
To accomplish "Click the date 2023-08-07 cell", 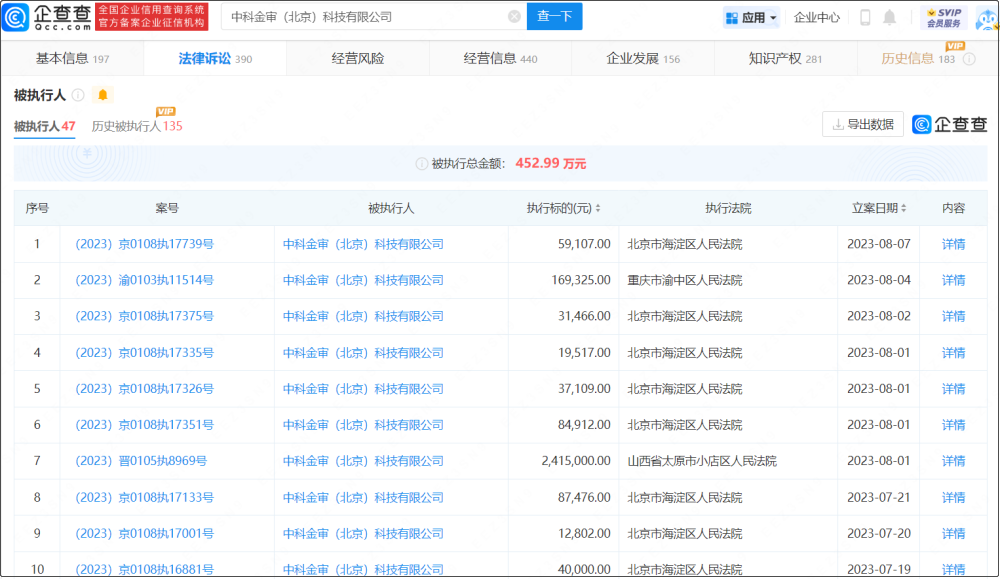I will [x=878, y=244].
